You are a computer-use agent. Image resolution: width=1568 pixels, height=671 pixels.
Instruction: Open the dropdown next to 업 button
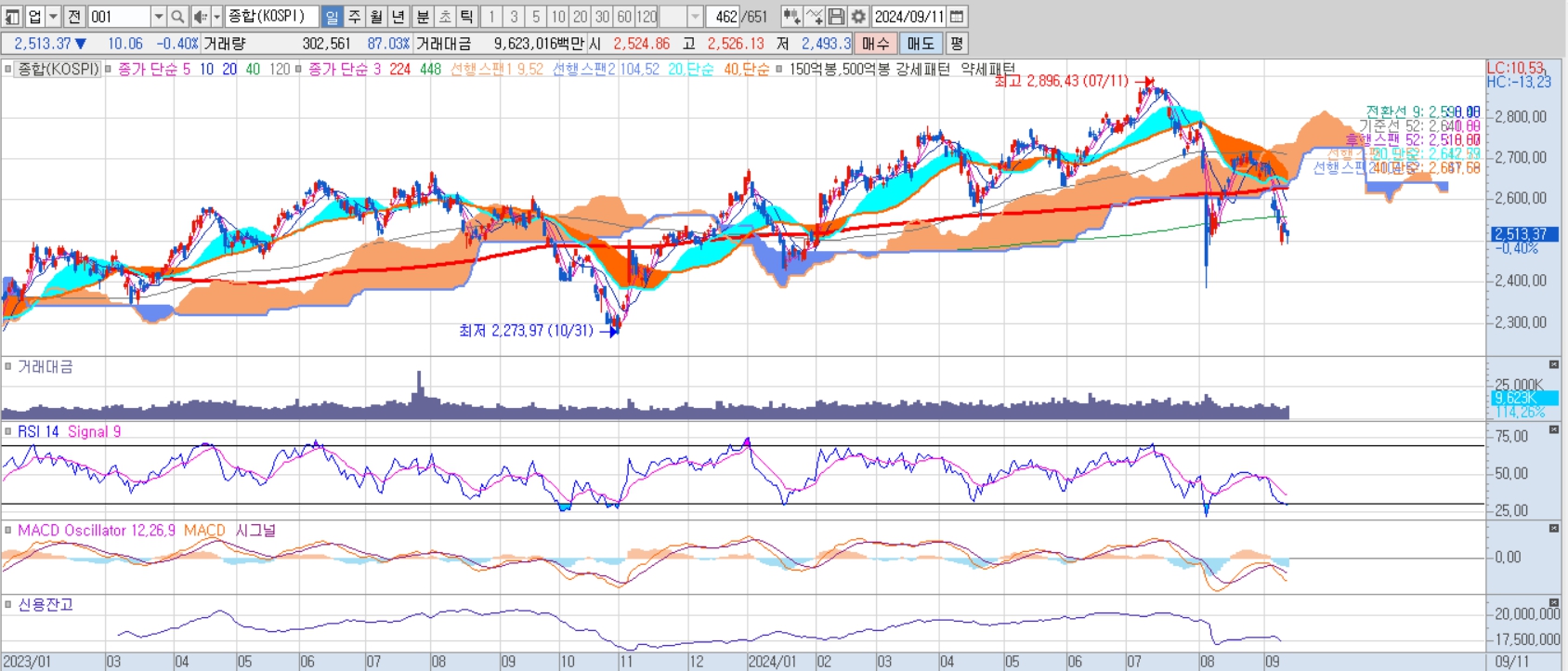[x=53, y=17]
